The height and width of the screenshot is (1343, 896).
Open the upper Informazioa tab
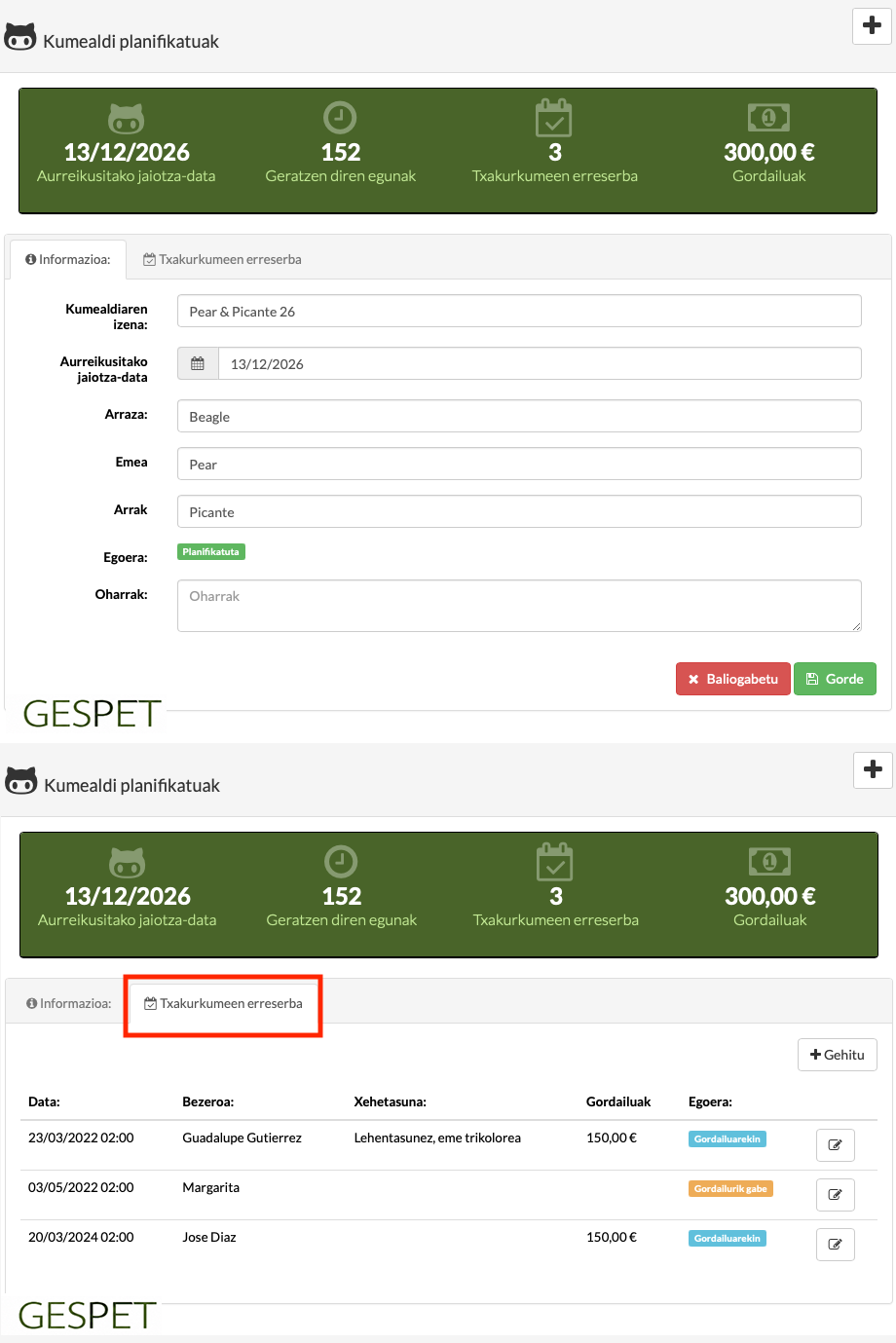pyautogui.click(x=68, y=259)
